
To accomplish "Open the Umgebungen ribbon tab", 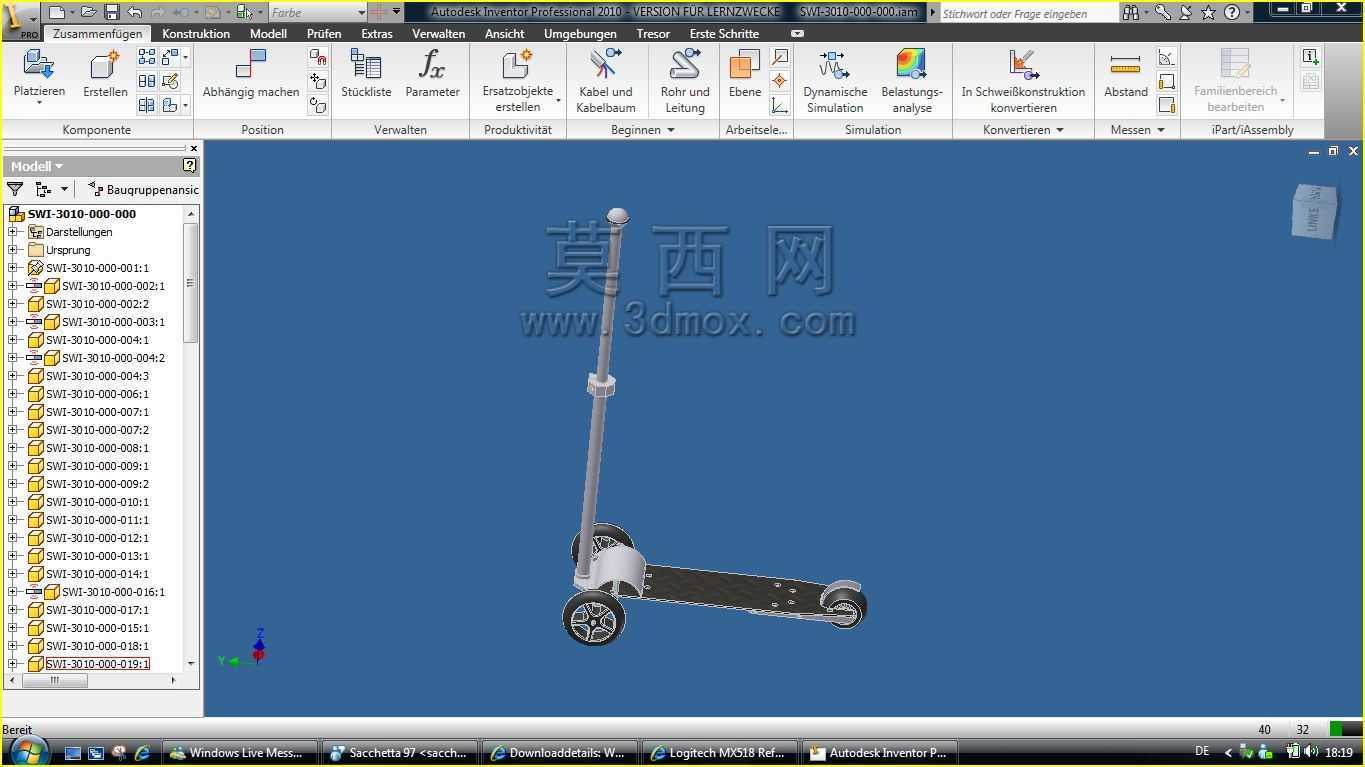I will 580,33.
